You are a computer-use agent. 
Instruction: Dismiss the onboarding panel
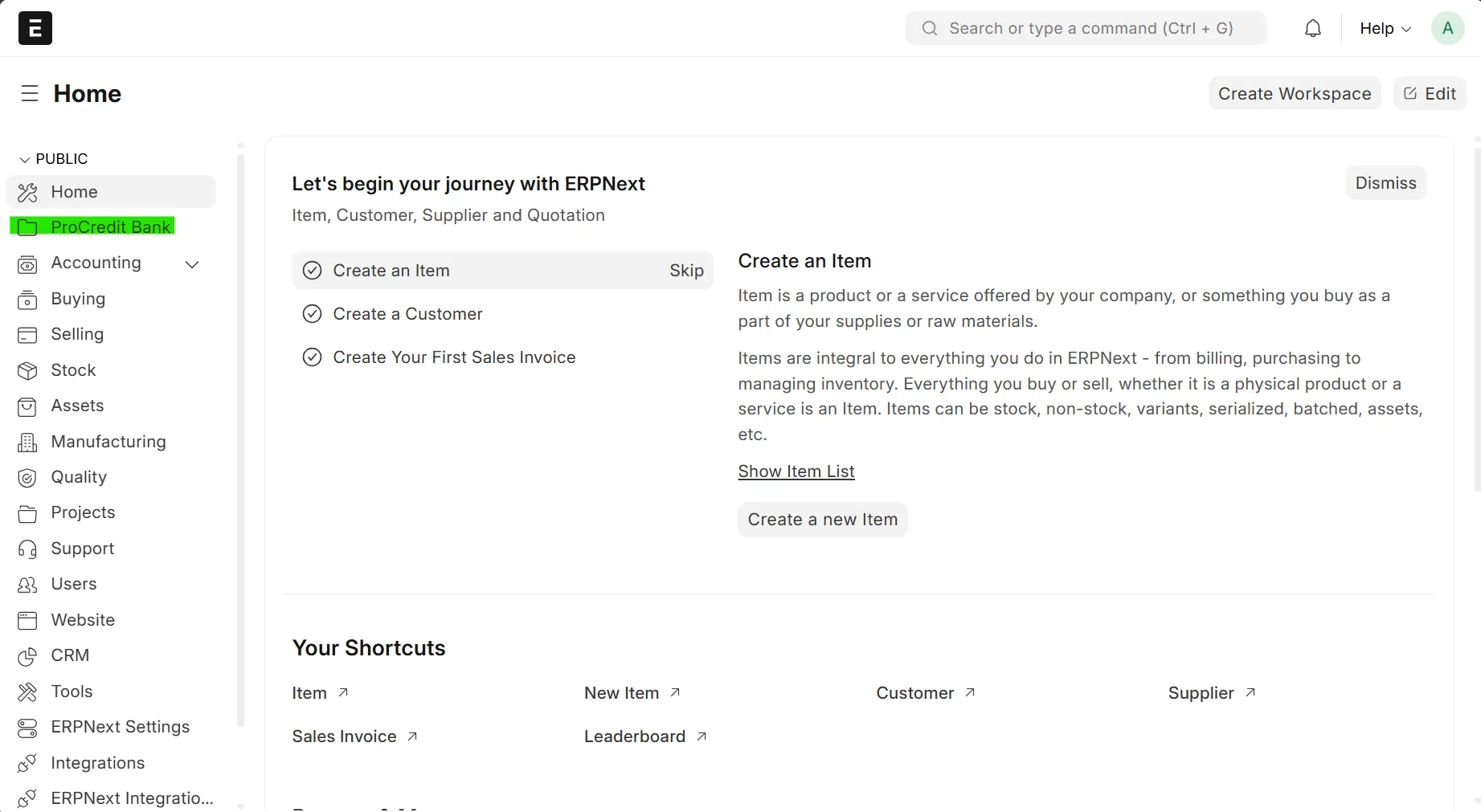click(x=1386, y=183)
